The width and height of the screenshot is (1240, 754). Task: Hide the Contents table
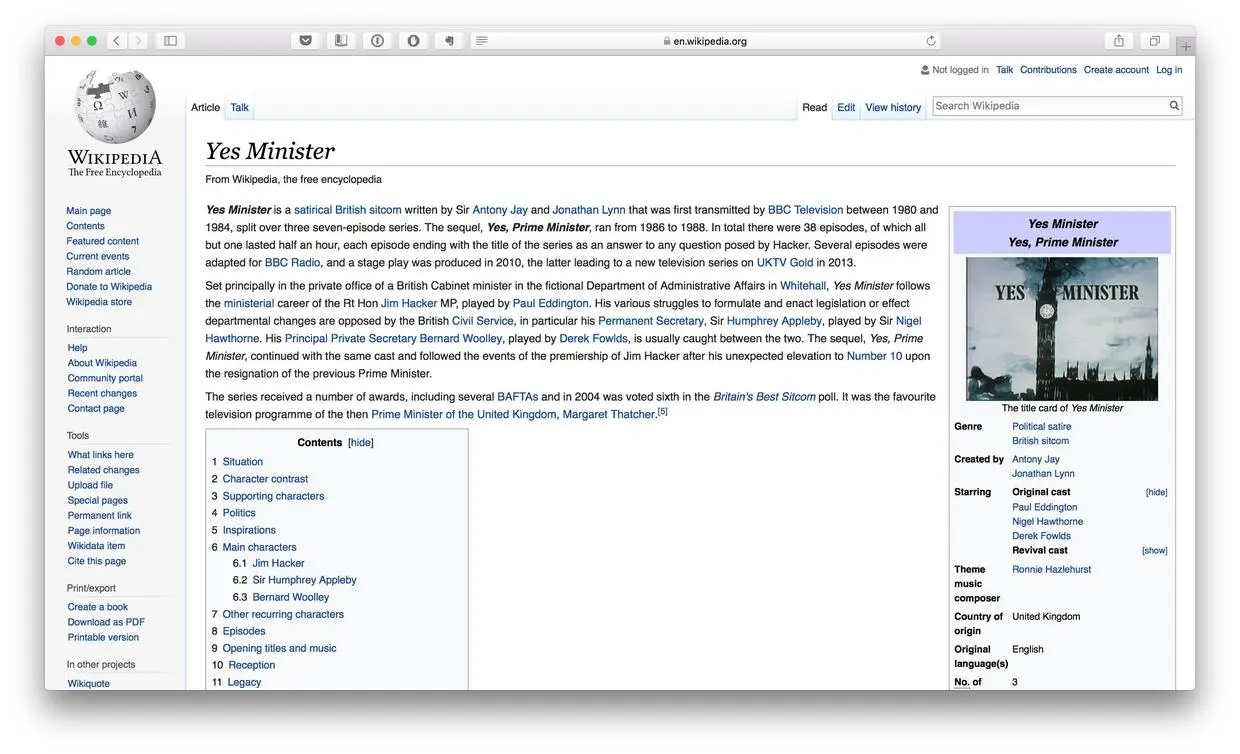coord(361,442)
